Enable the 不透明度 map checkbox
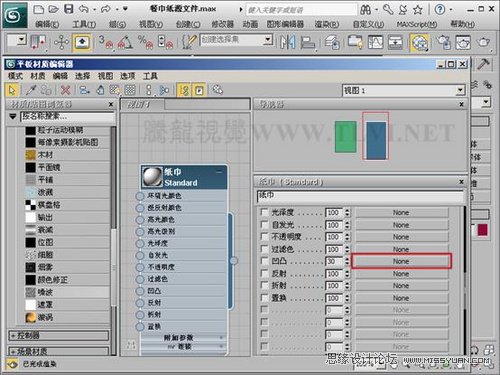 pos(264,237)
